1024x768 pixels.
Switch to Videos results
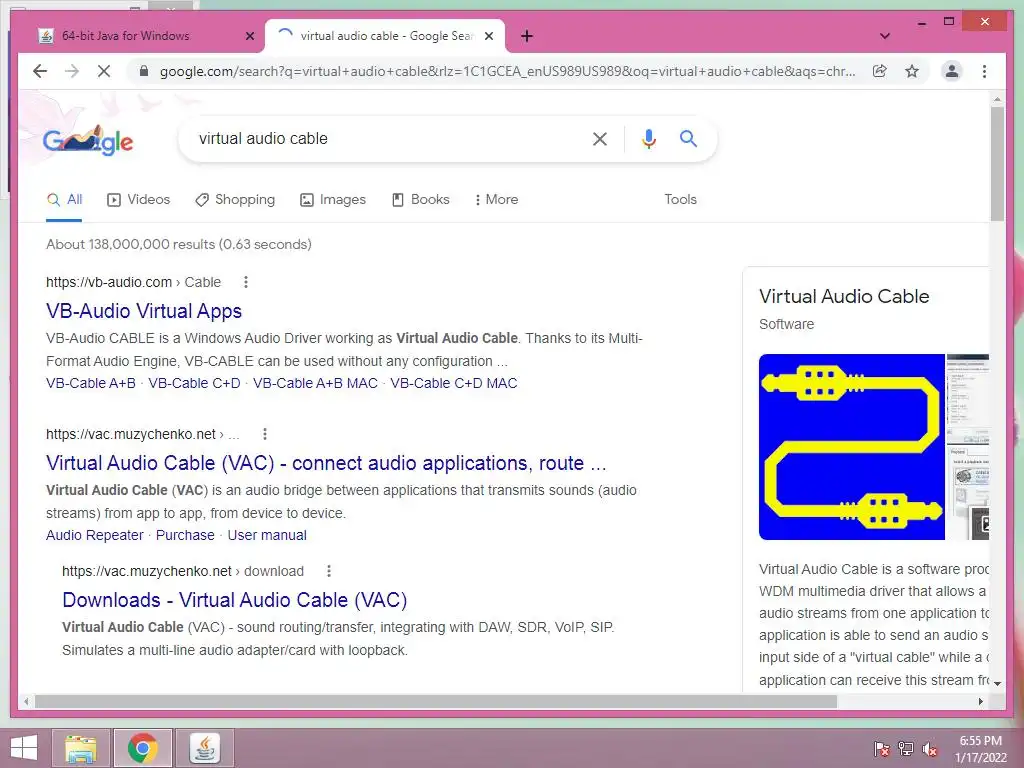click(x=138, y=199)
